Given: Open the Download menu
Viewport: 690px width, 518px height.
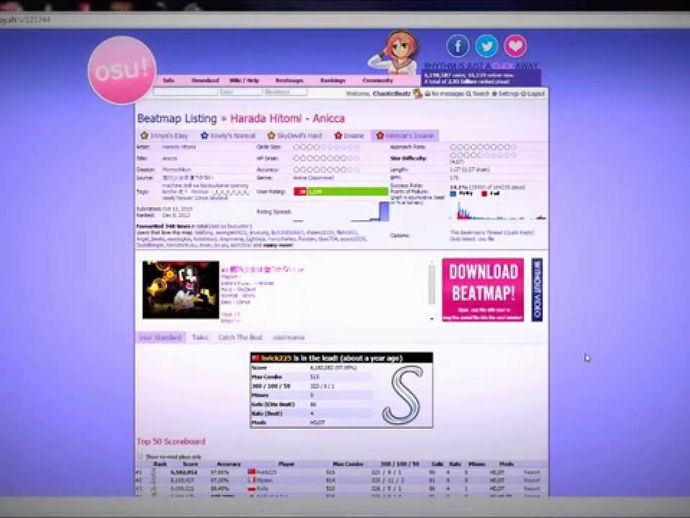Looking at the screenshot, I should [205, 81].
